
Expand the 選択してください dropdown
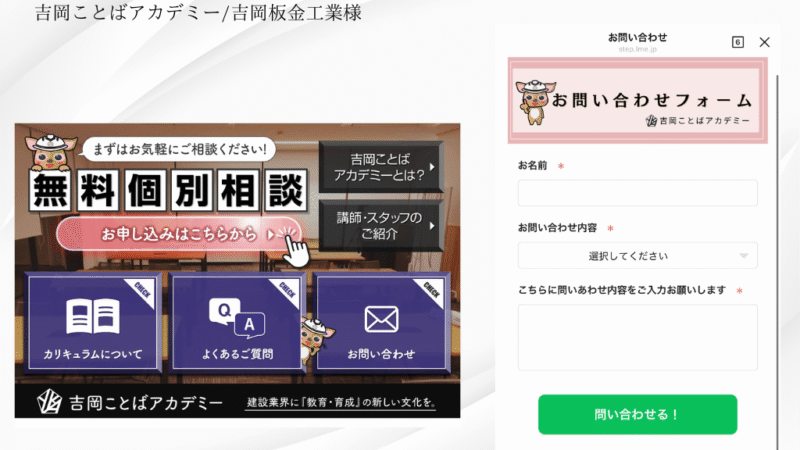637,256
